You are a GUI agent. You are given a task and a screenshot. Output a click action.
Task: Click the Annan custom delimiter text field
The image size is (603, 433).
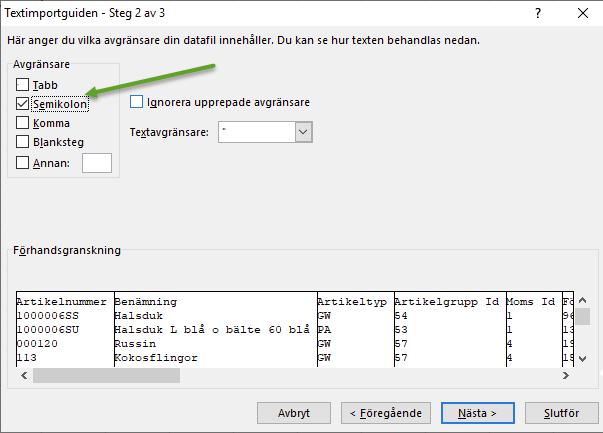pyautogui.click(x=96, y=162)
